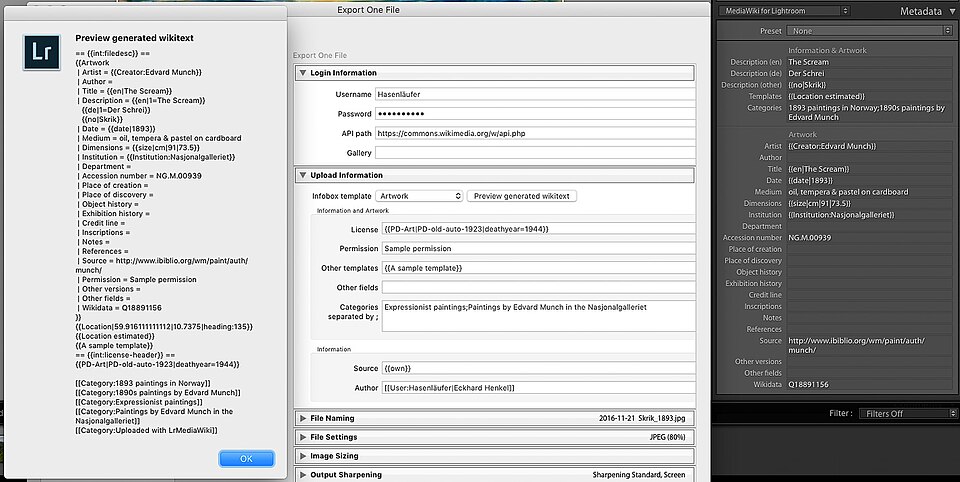This screenshot has width=960, height=482.
Task: Click Dimensions field in Metadata panel
Action: point(870,203)
